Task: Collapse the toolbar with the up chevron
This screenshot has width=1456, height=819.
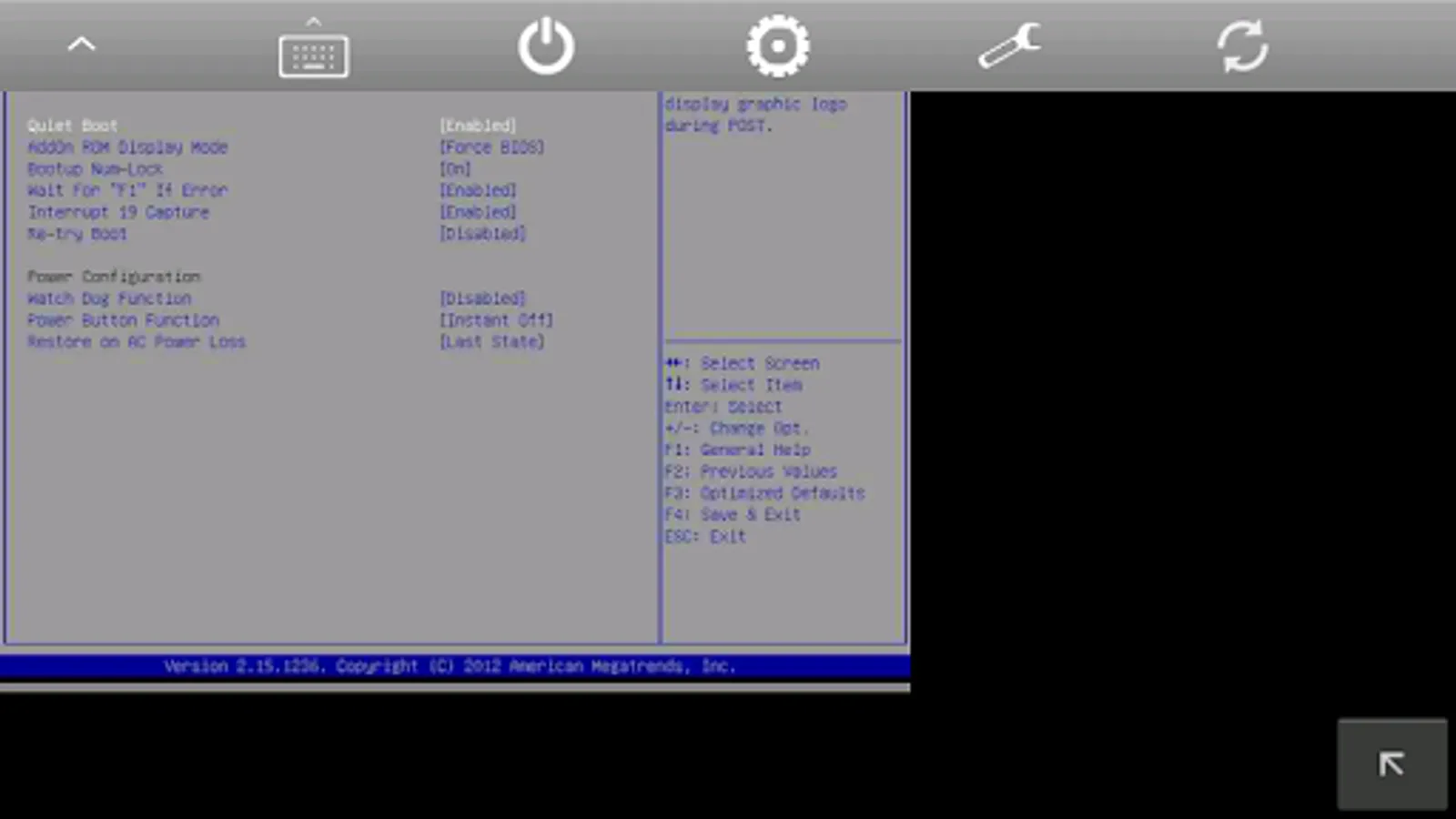Action: click(x=82, y=44)
